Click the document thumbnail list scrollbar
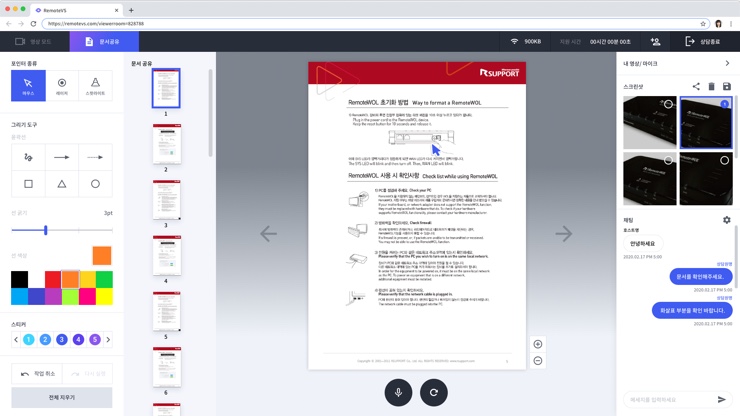 tap(210, 112)
